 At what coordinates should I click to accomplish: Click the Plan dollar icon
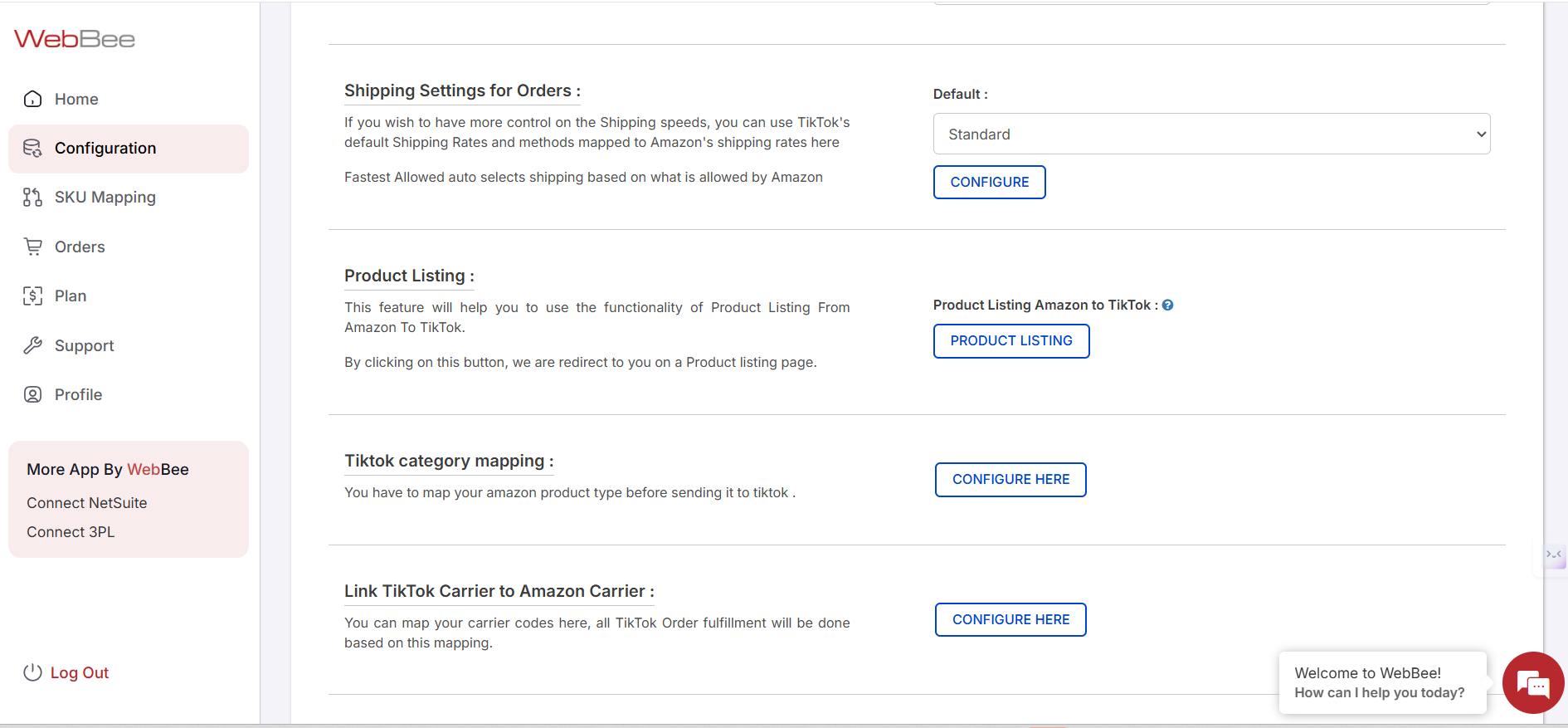pyautogui.click(x=32, y=296)
